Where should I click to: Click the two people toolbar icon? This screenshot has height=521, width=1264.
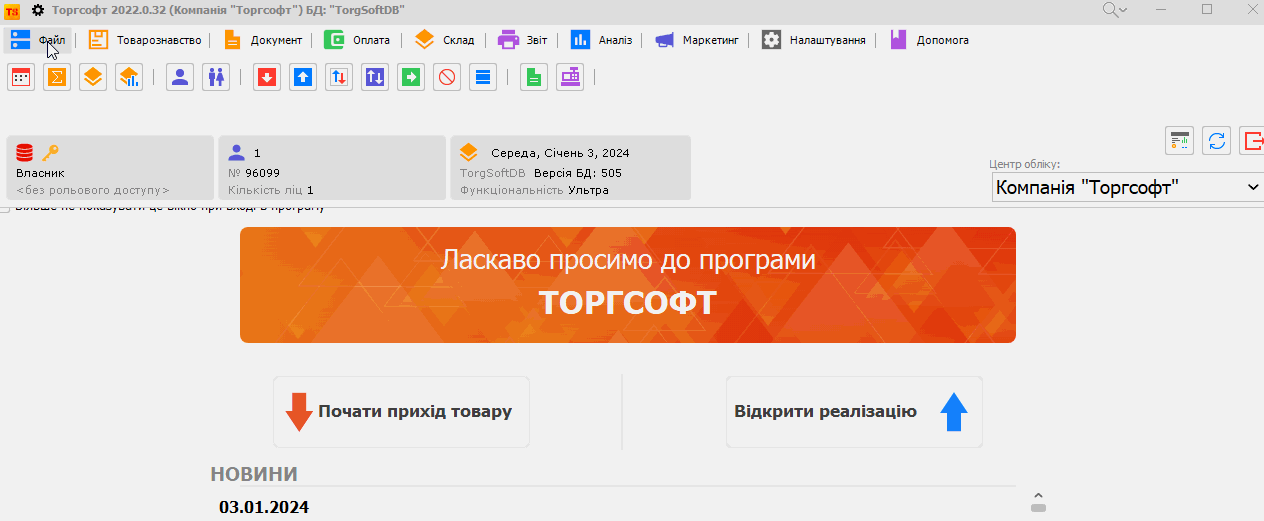coord(216,77)
